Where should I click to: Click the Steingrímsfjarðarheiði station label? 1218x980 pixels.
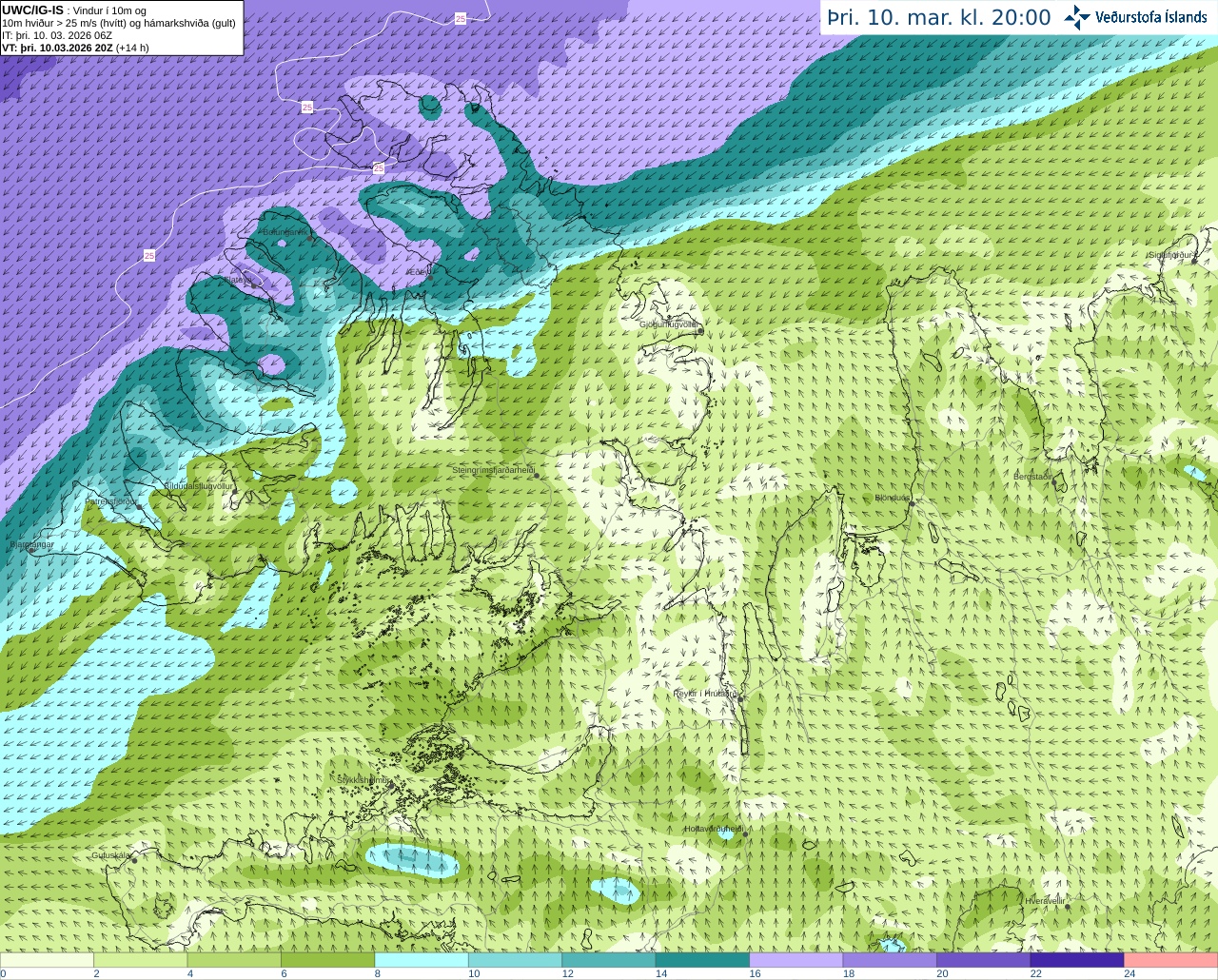pyautogui.click(x=492, y=470)
